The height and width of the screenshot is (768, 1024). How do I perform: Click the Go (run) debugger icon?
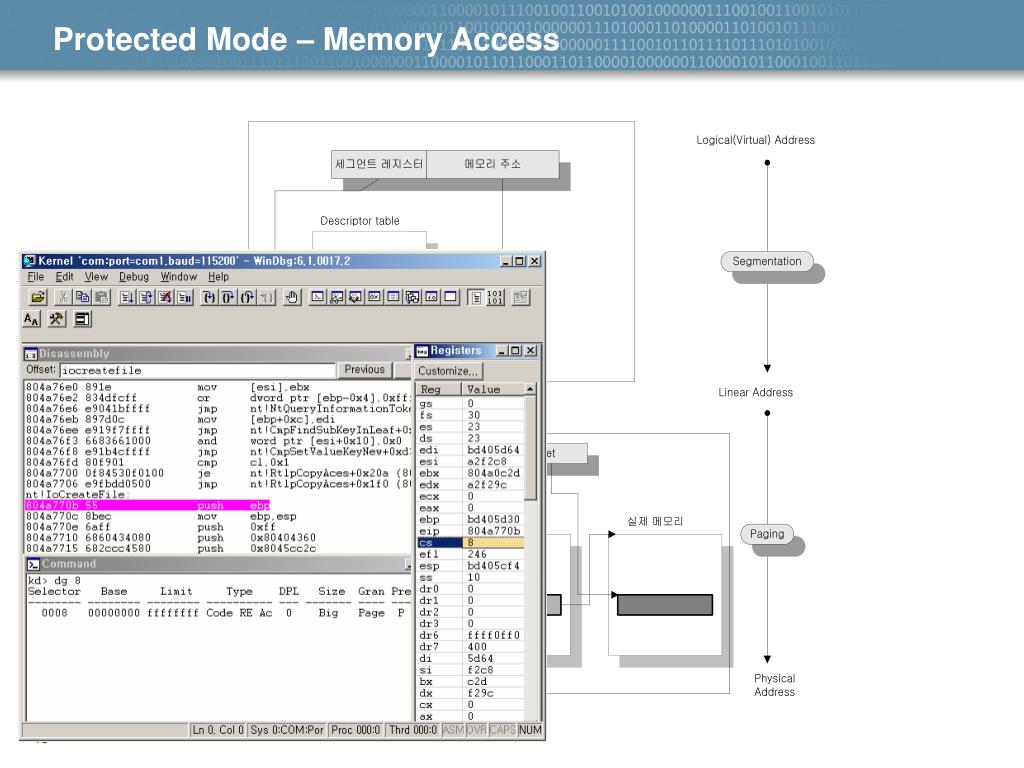127,297
